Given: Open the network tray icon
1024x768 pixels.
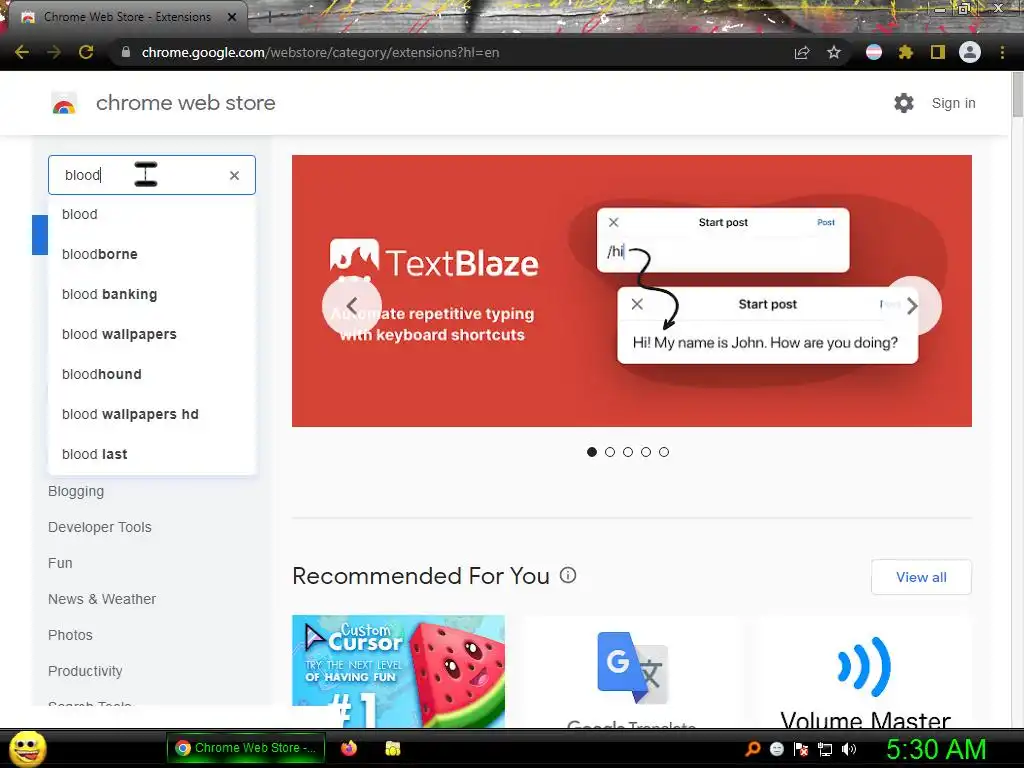Looking at the screenshot, I should (x=825, y=749).
